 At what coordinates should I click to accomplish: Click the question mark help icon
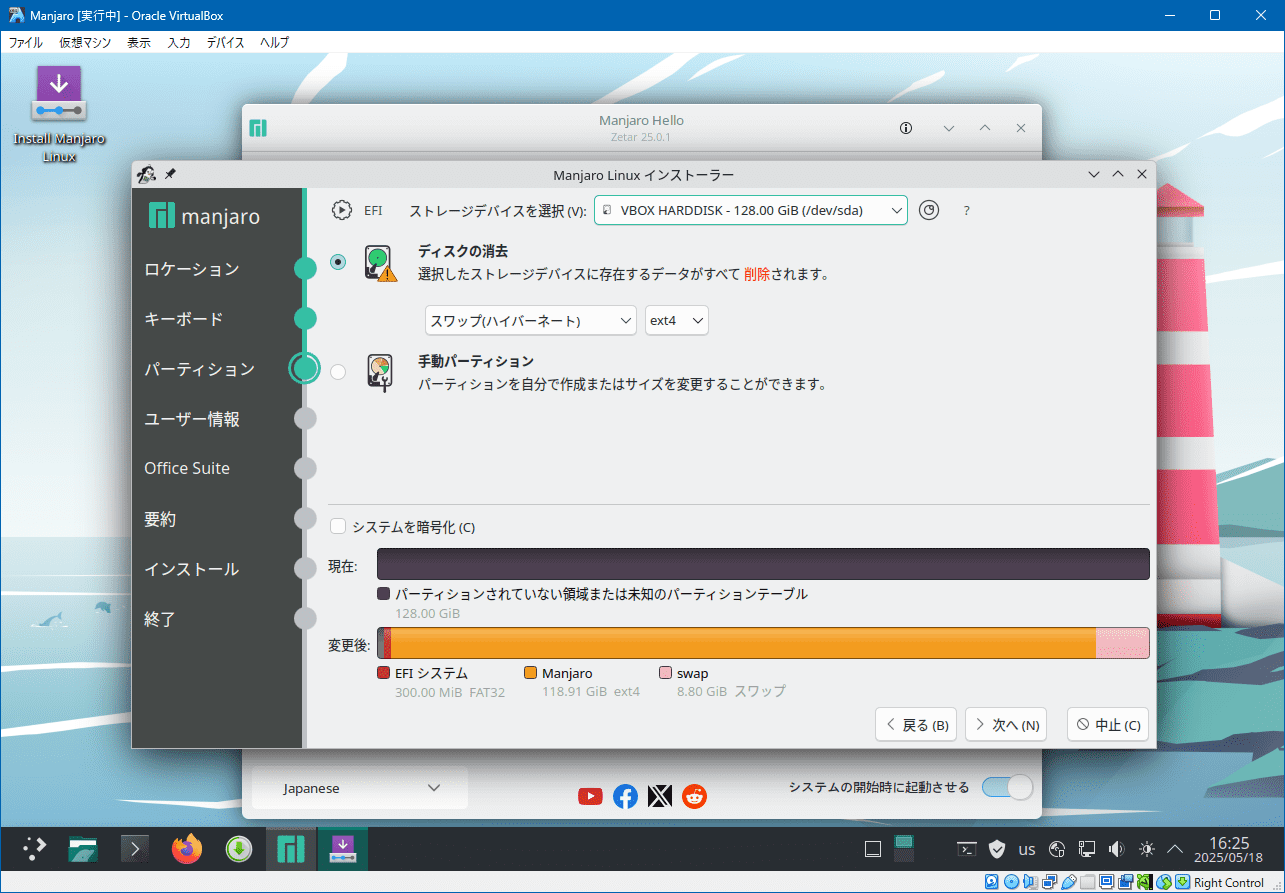point(966,211)
